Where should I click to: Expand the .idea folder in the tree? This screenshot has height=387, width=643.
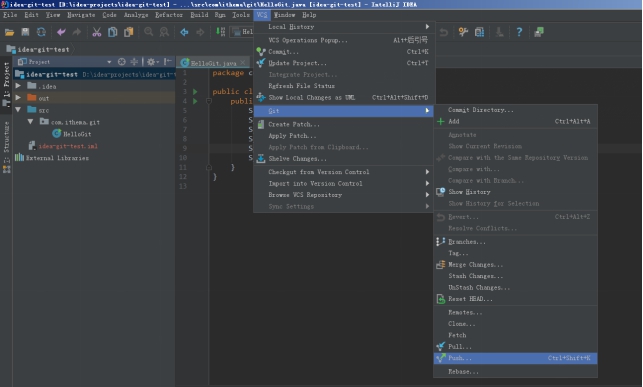point(18,86)
